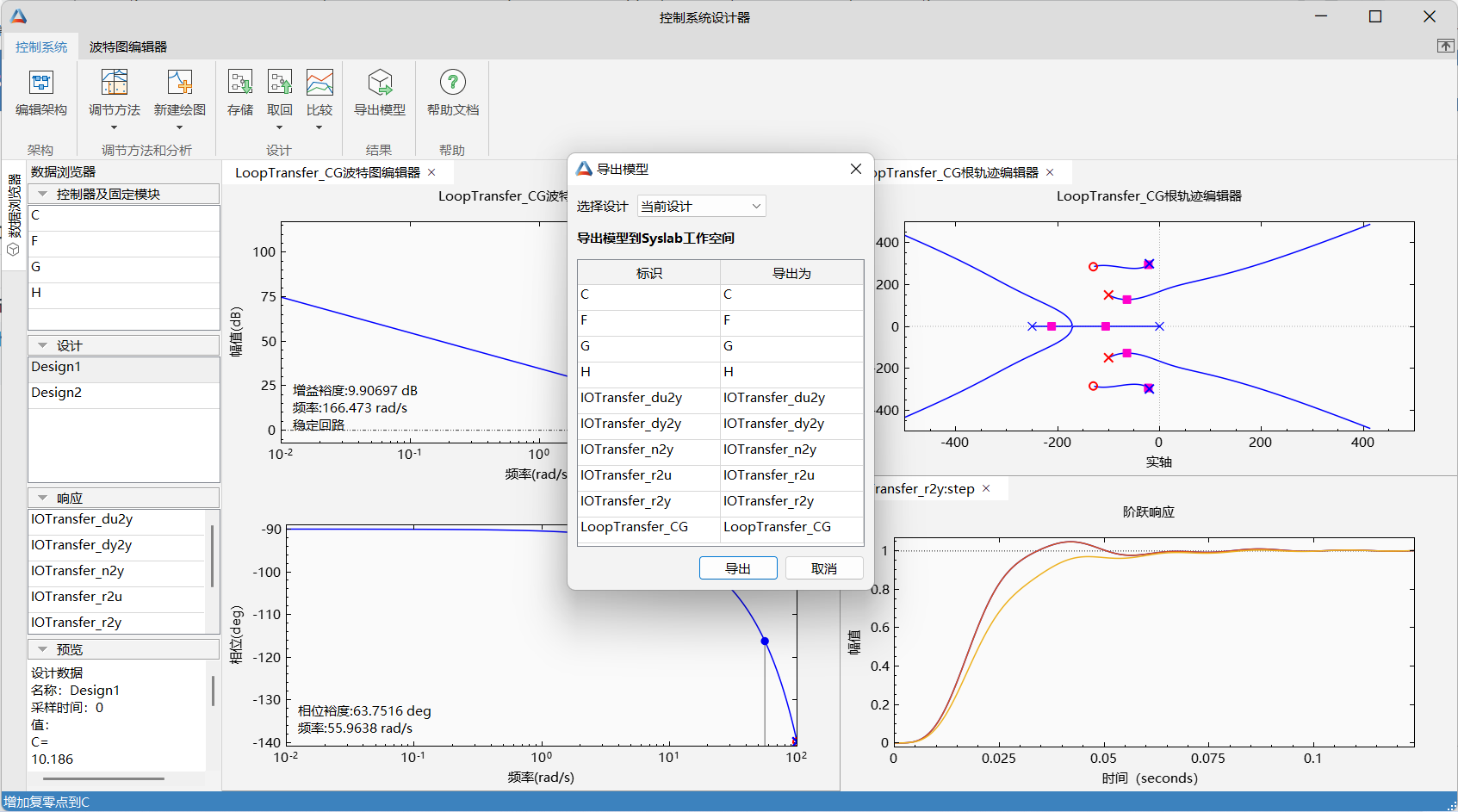
Task: Close the 导出模型 dialog
Action: point(855,169)
